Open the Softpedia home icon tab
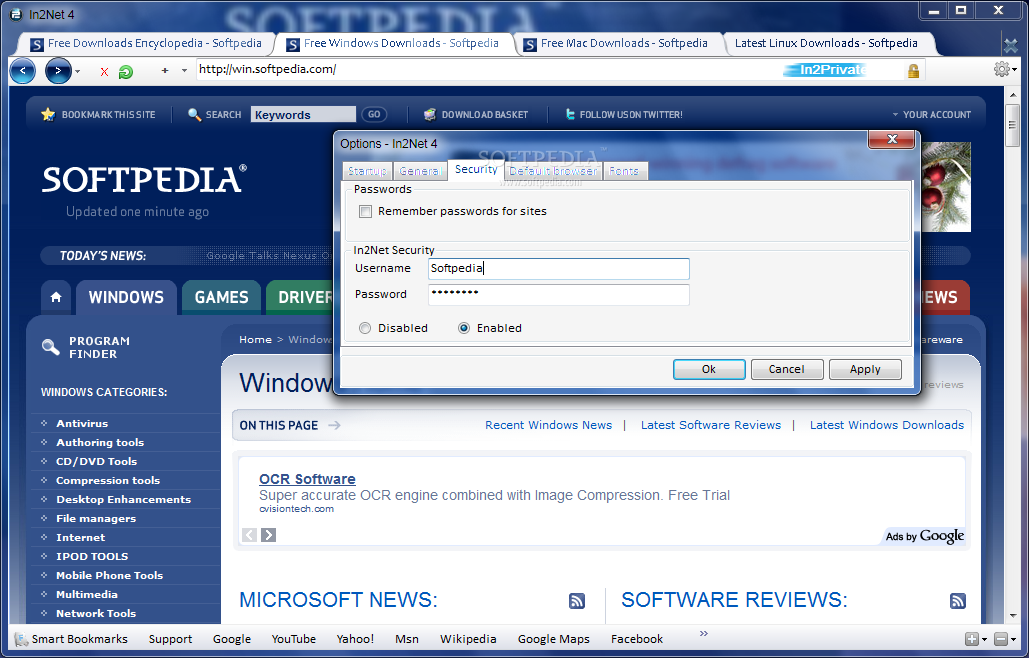1029x658 pixels. (56, 297)
